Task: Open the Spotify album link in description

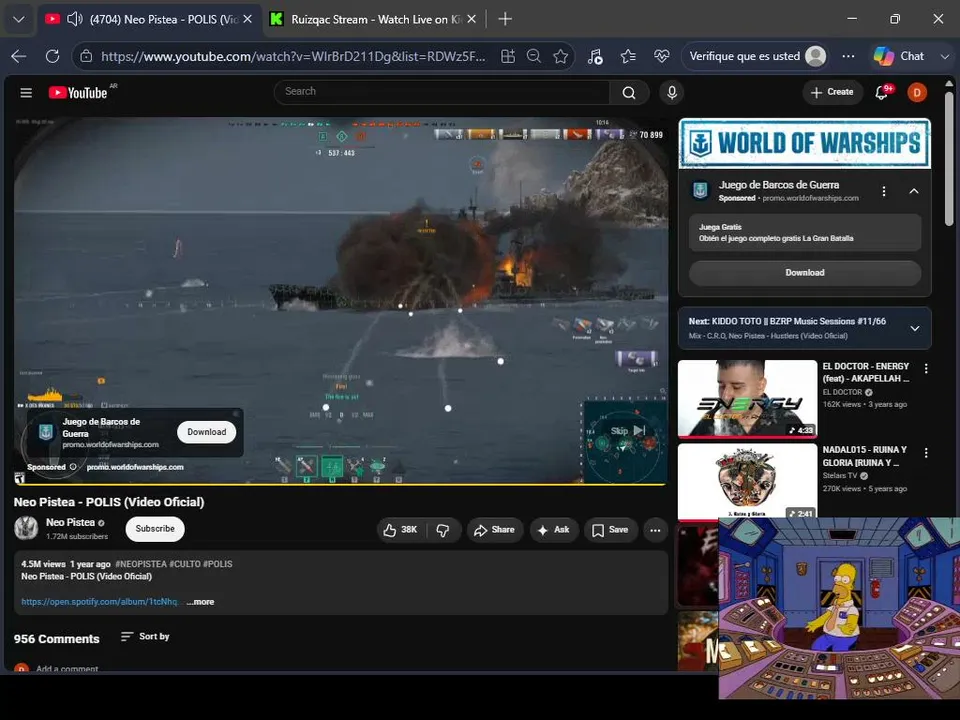Action: (100, 602)
